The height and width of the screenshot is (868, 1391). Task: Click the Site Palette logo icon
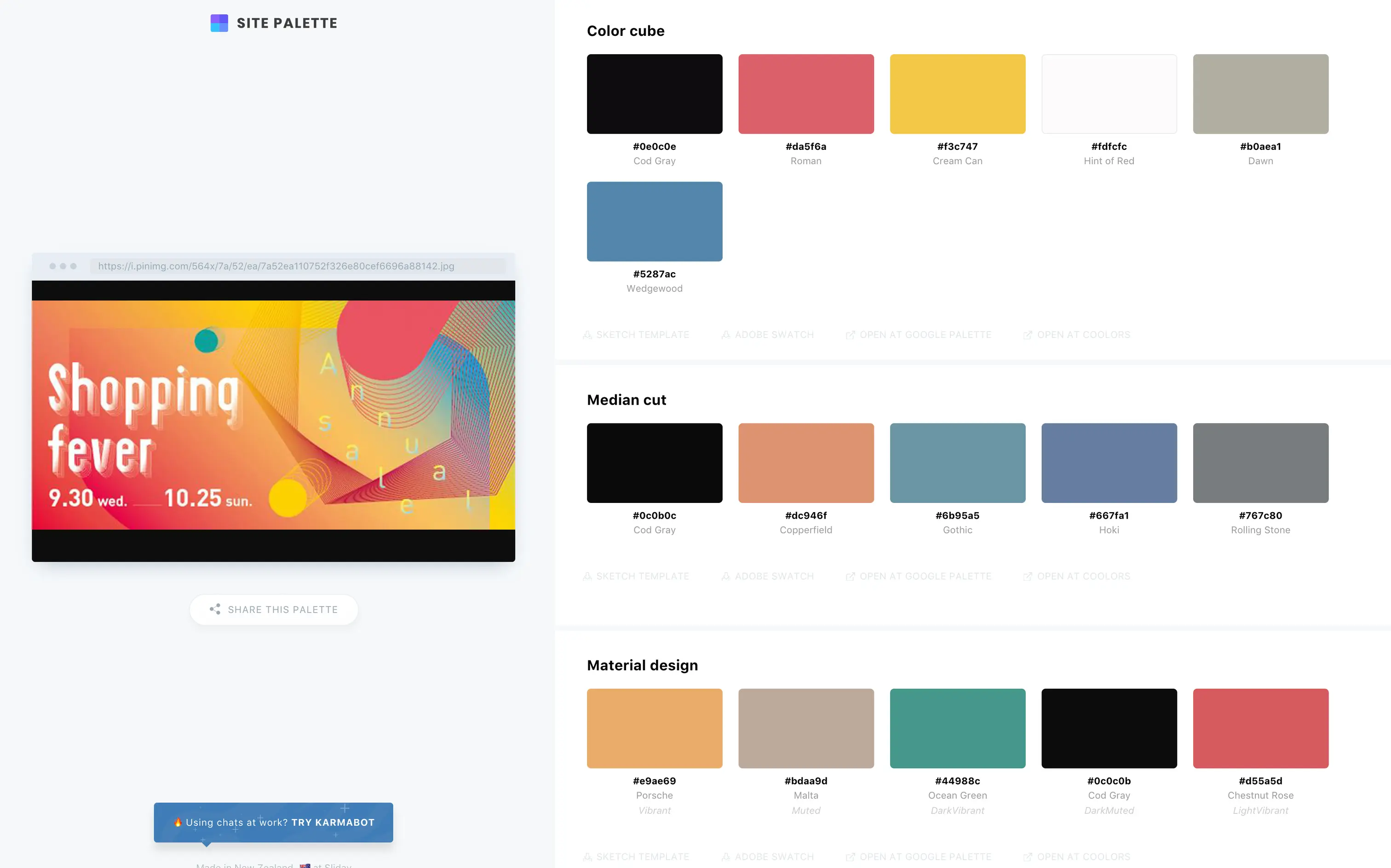[219, 23]
